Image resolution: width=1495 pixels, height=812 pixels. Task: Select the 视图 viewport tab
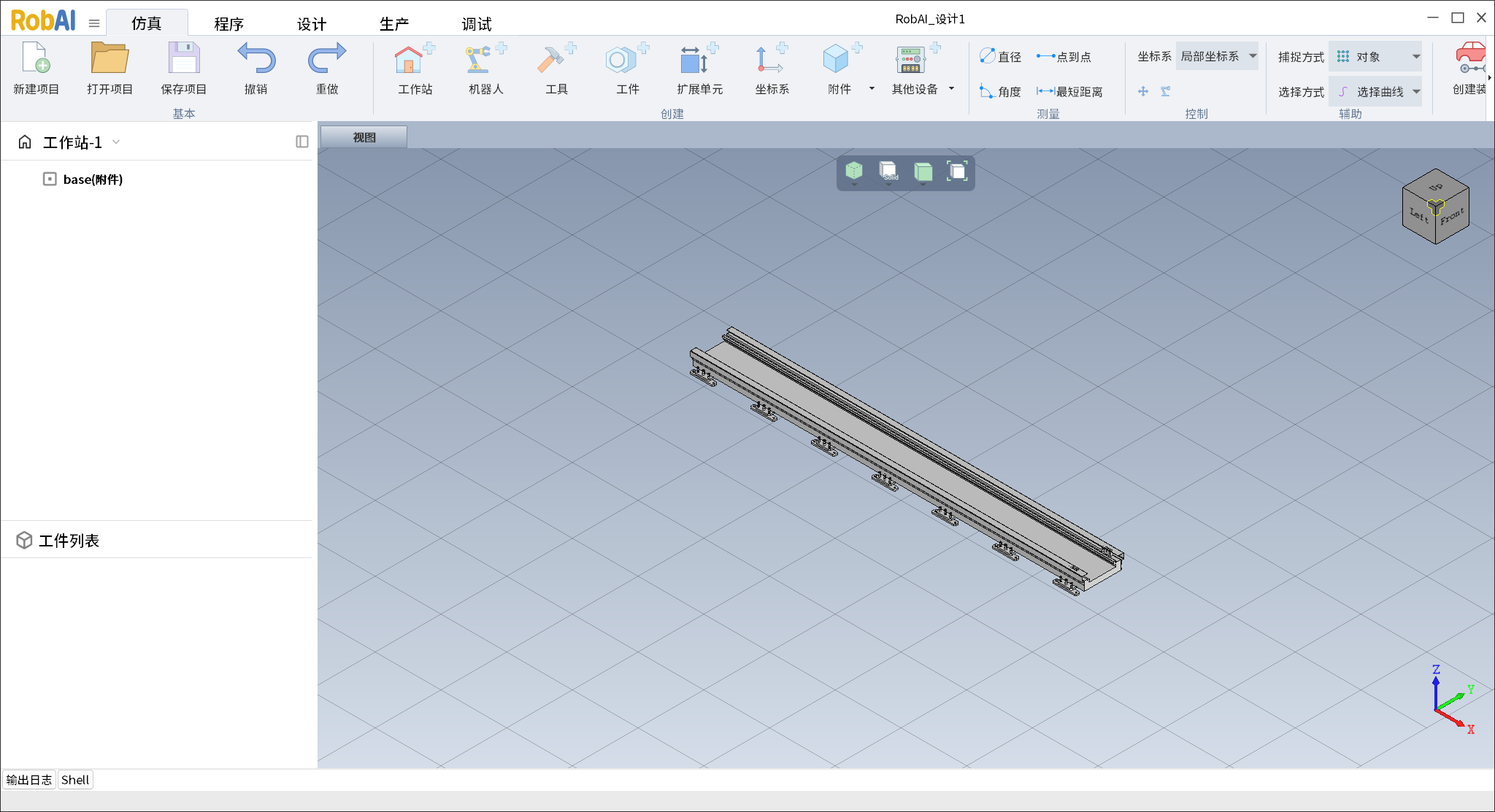[364, 137]
